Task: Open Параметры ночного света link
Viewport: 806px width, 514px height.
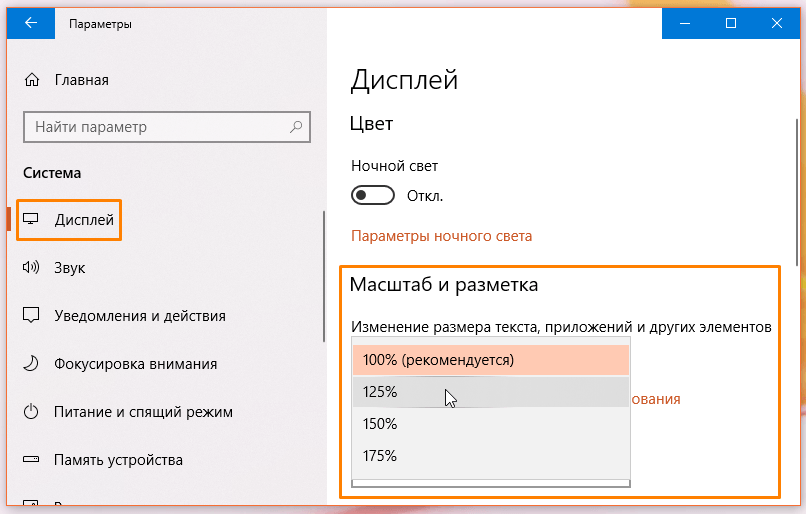Action: point(441,236)
